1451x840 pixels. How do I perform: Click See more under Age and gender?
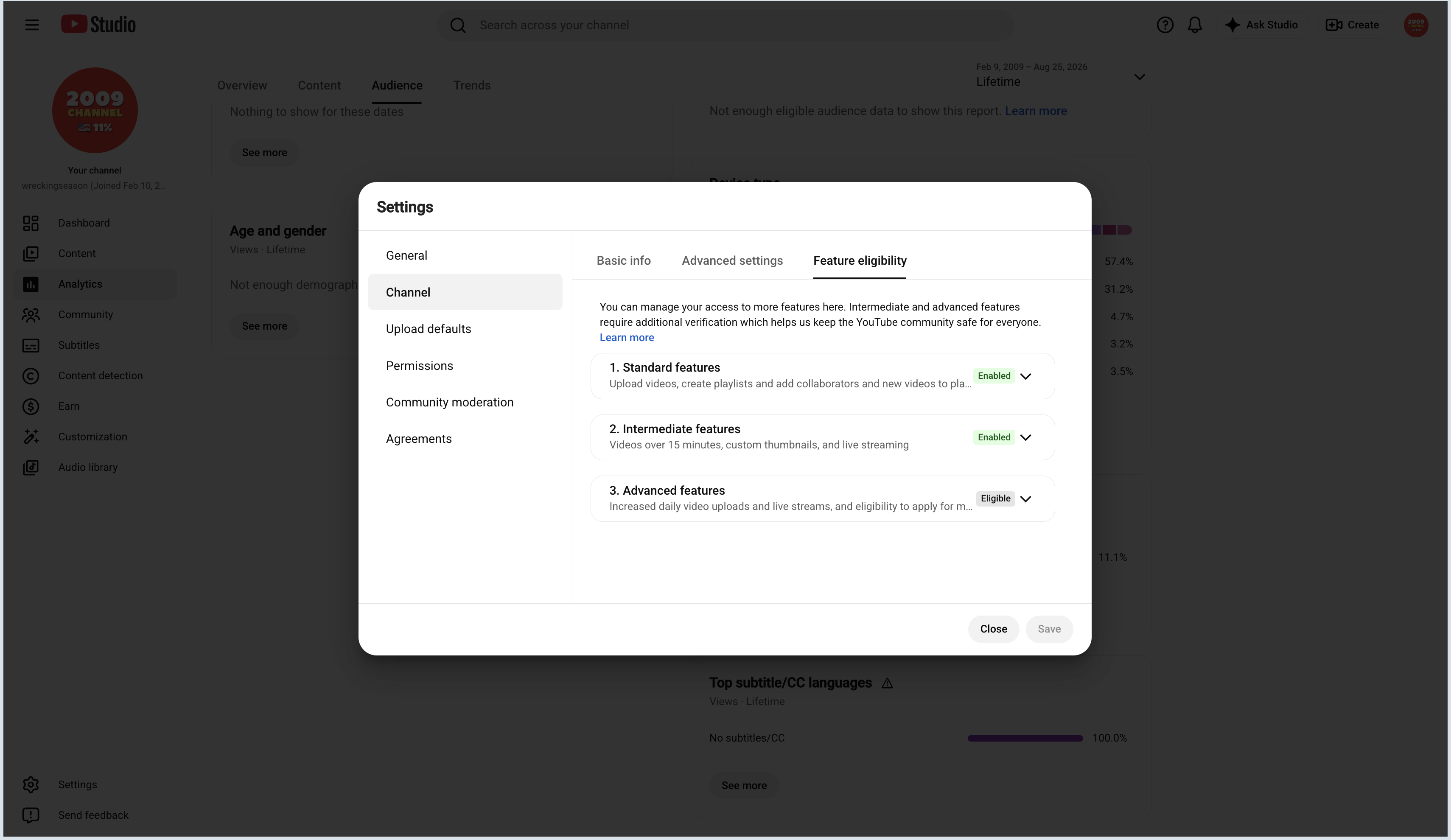coord(264,326)
